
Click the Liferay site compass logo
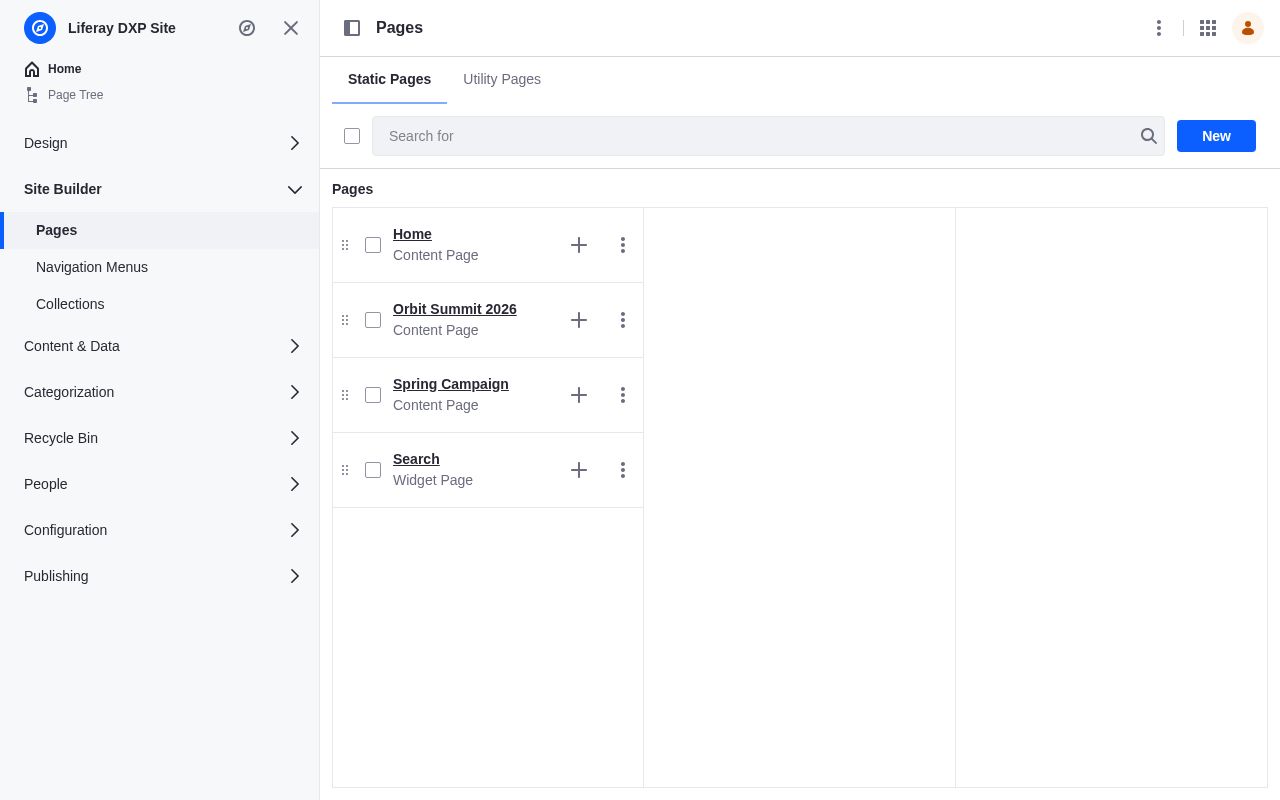[x=40, y=28]
